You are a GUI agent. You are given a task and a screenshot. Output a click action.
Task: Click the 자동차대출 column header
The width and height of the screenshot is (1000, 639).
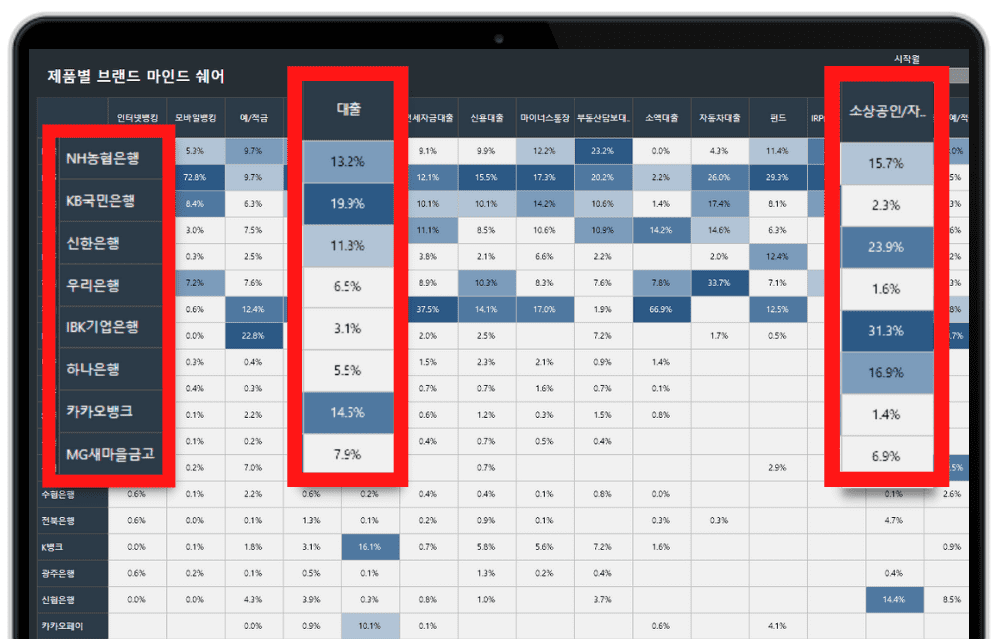click(x=719, y=118)
